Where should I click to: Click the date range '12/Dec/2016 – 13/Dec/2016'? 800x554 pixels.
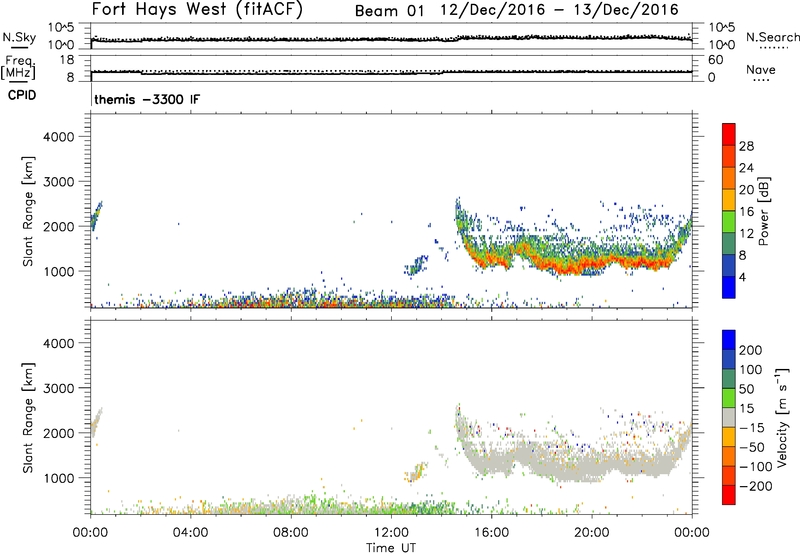click(559, 10)
